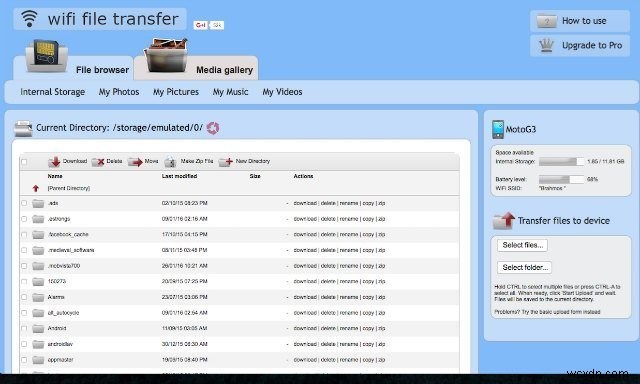Screen dimensions: 640x384
Task: Click the Alarms folder icon
Action: tap(38, 297)
